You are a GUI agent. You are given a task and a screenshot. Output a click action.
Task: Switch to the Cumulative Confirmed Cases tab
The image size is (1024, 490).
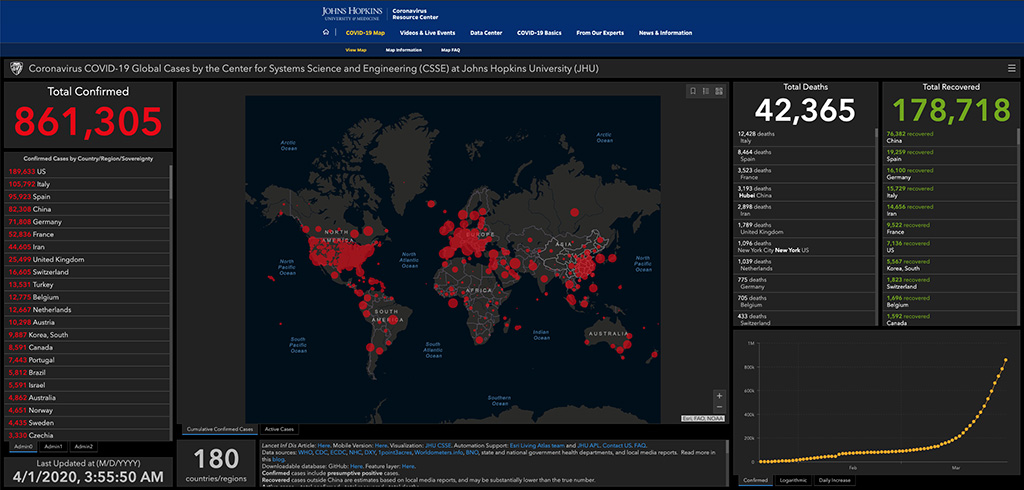coord(219,429)
